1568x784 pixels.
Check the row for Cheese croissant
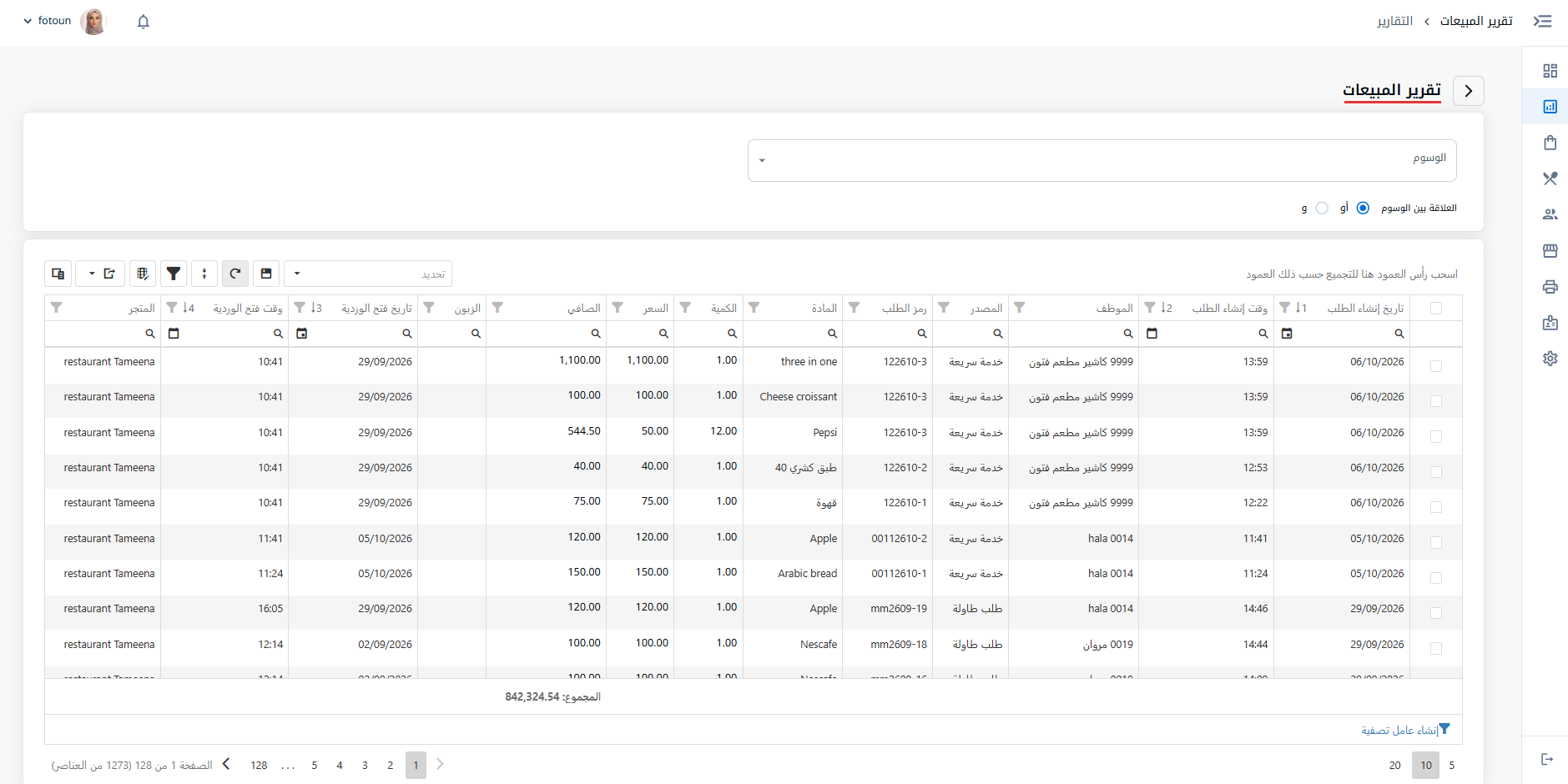[x=1436, y=401]
